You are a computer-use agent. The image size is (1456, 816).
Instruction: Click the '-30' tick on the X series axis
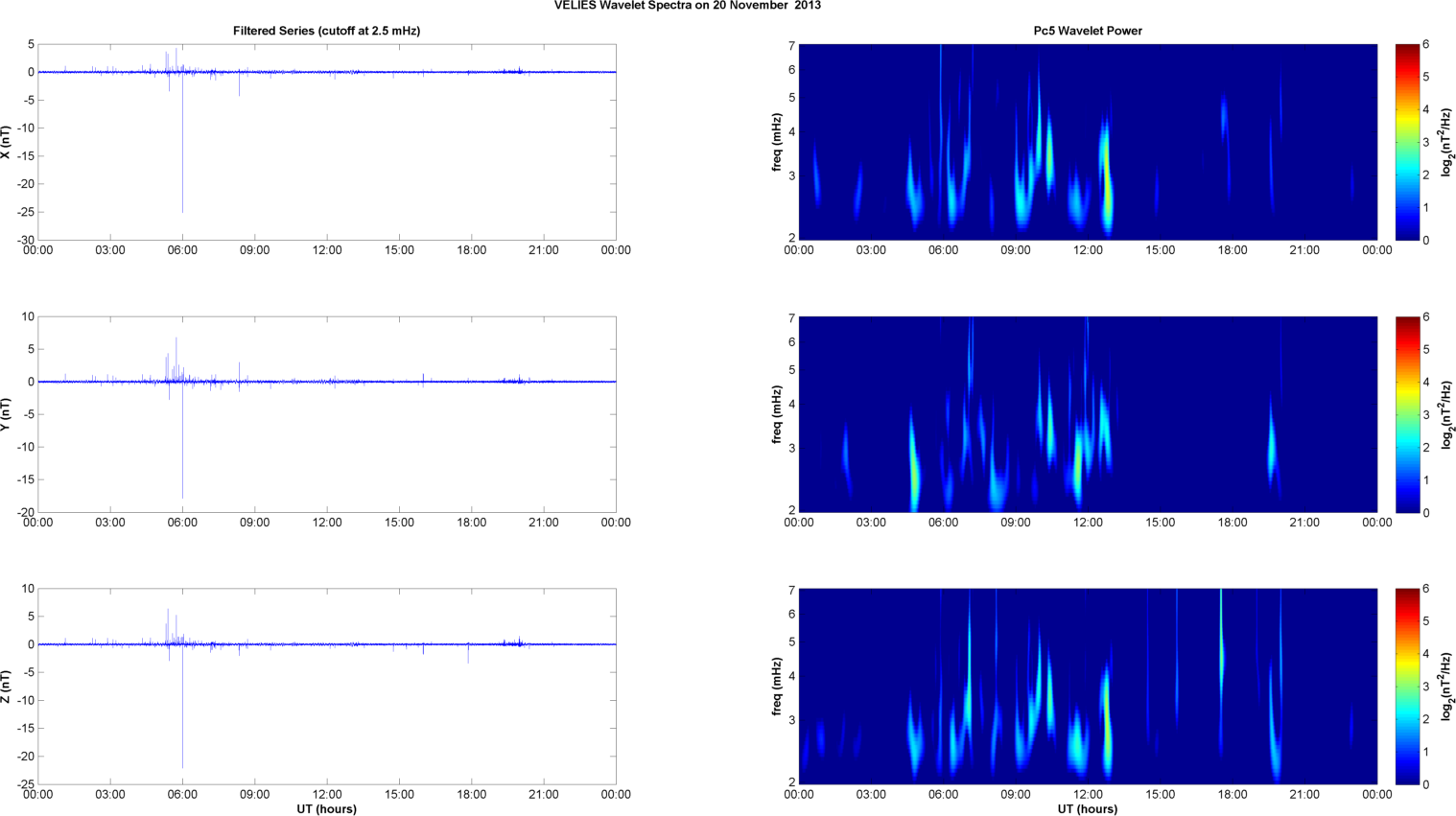click(x=25, y=240)
